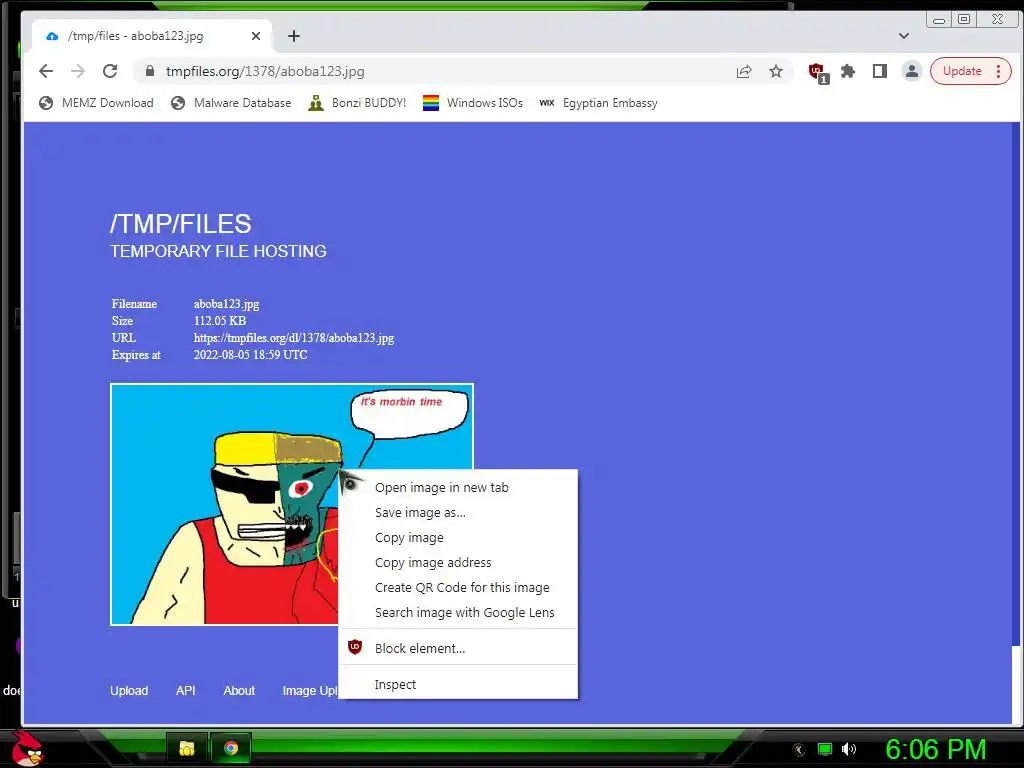Screen dimensions: 1024x768
Task: Click the 2022-08-05 18:59 UTC expiry text
Action: pos(251,355)
